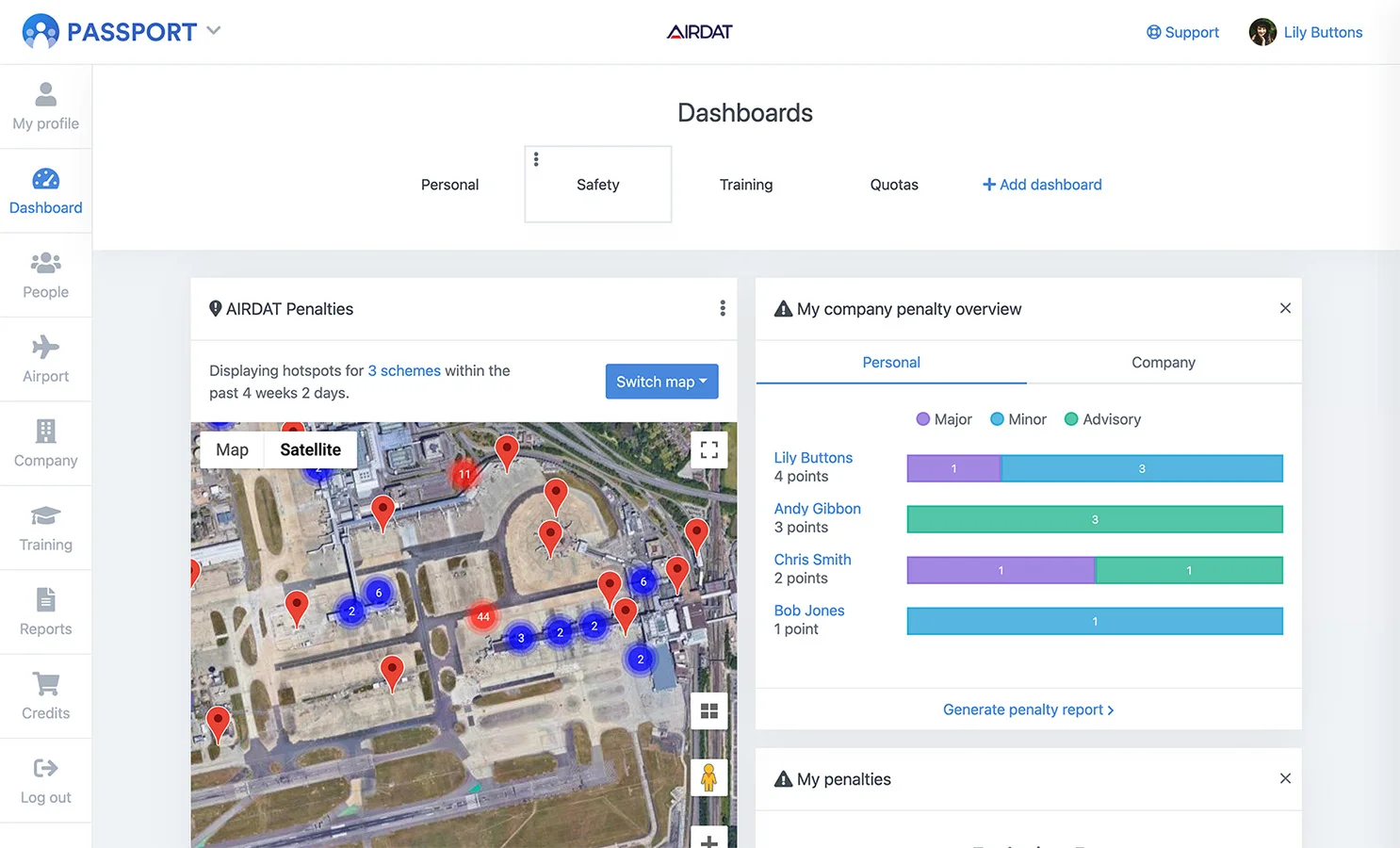Click the Street View pegman icon
1400x848 pixels.
(709, 777)
